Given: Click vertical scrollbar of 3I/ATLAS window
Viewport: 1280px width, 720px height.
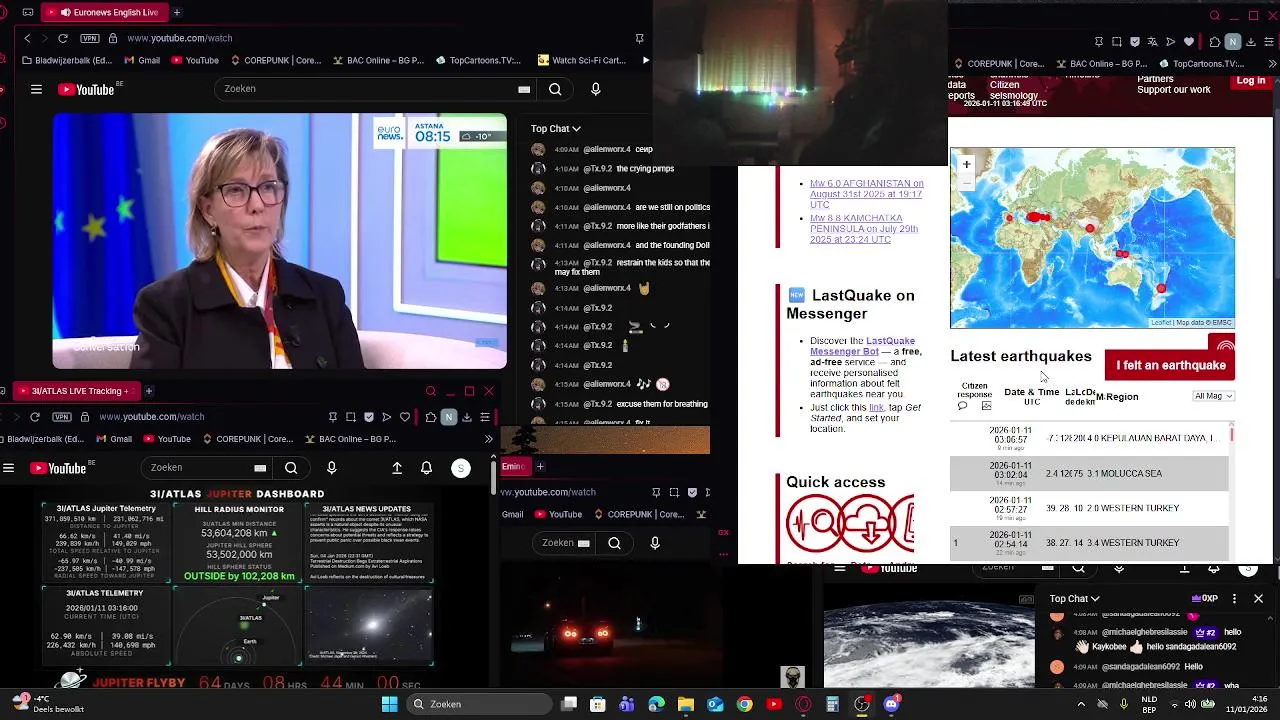Looking at the screenshot, I should 493,476.
